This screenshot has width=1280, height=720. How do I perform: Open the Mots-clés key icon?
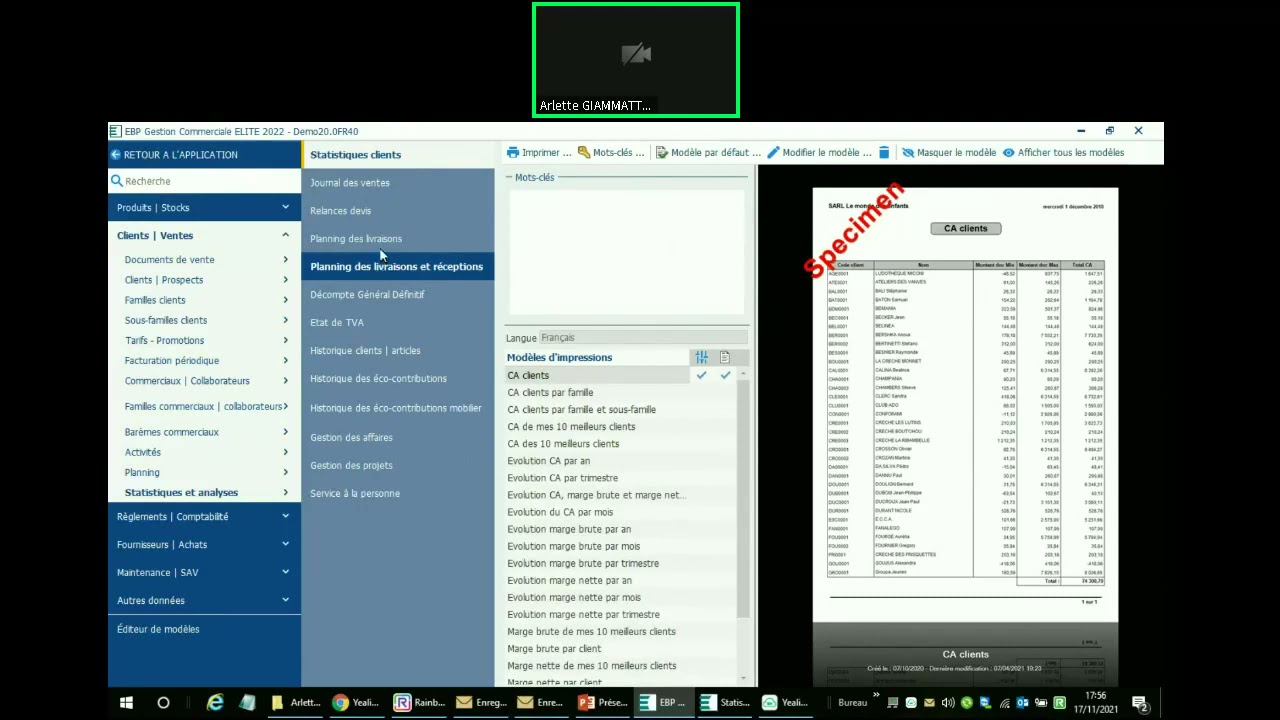pos(584,153)
